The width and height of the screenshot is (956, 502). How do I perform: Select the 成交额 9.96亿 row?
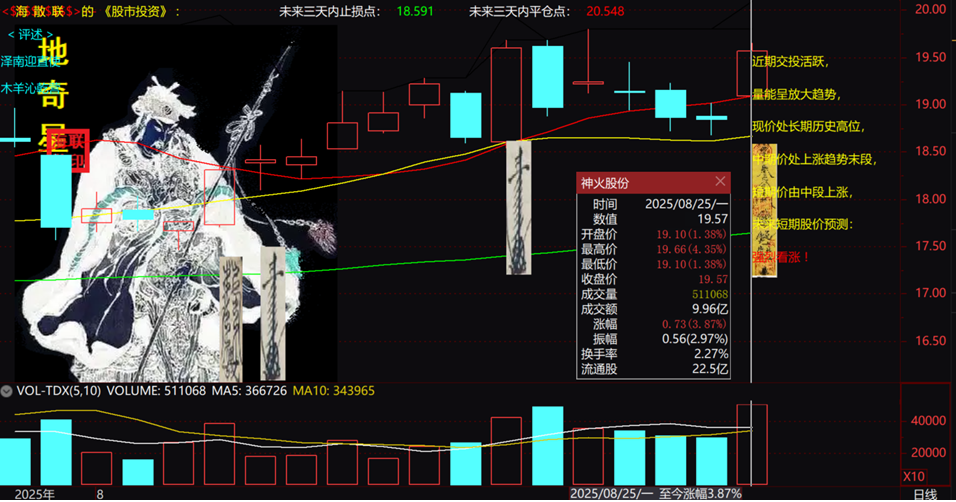654,309
